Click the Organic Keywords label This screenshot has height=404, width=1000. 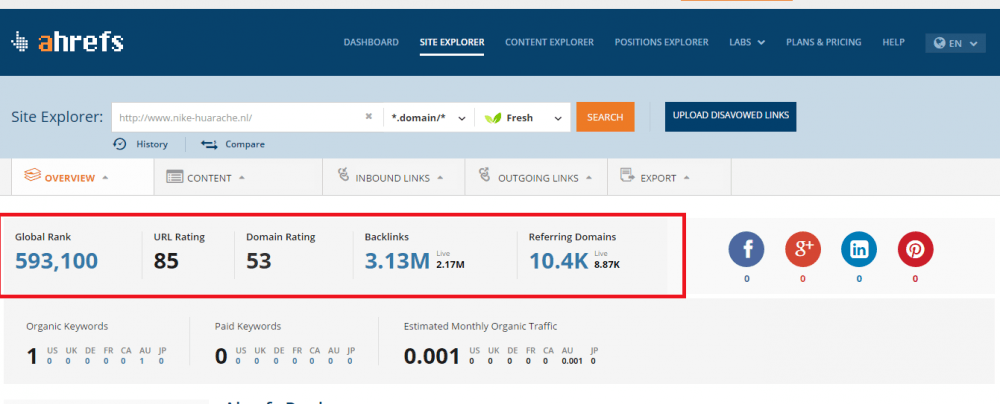[67, 326]
